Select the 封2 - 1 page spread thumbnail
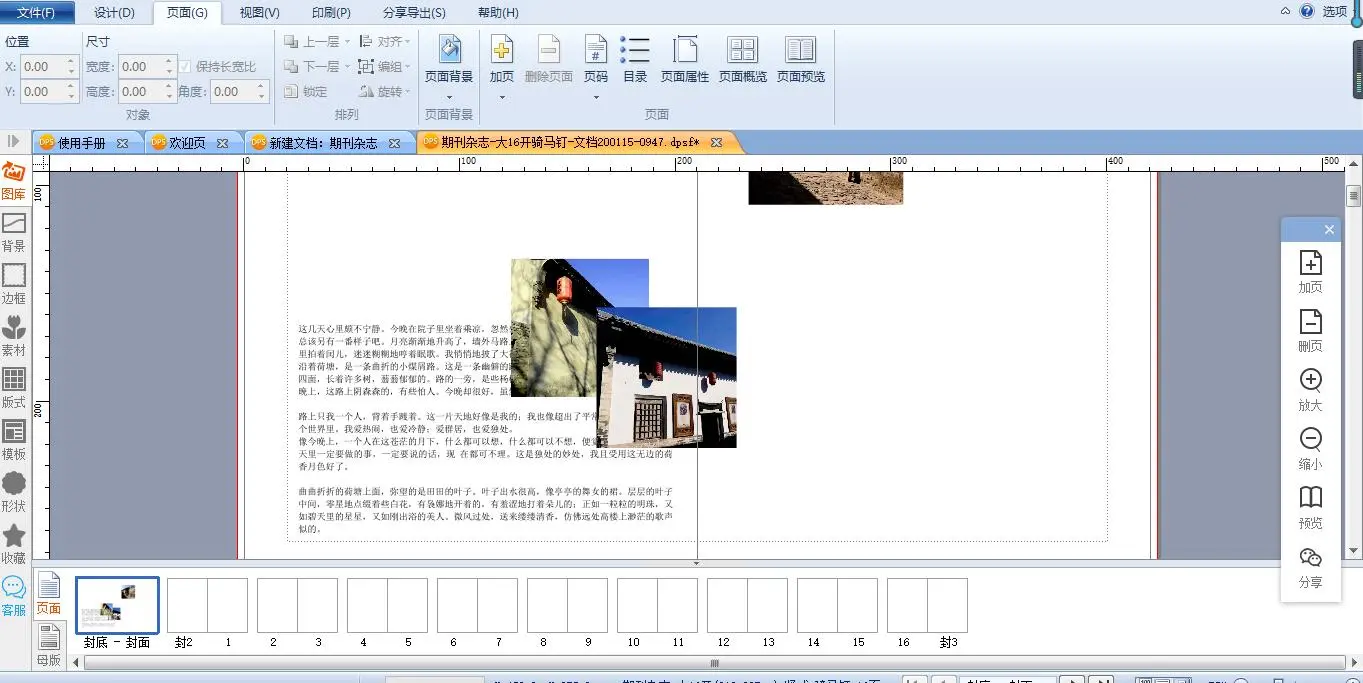The height and width of the screenshot is (683, 1363). [x=207, y=606]
